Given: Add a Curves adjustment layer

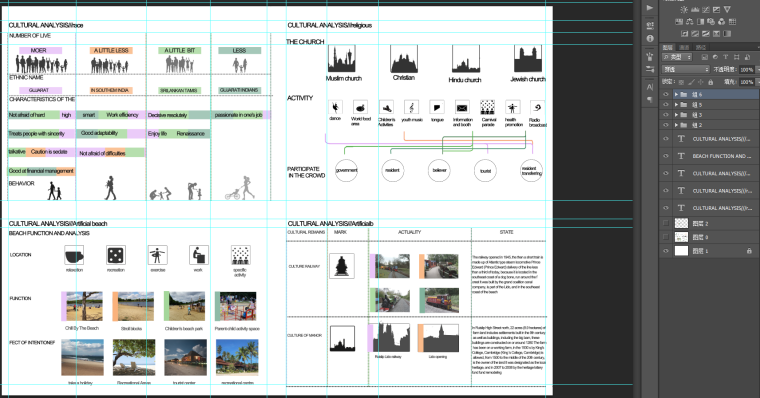Looking at the screenshot, I should (705, 9).
